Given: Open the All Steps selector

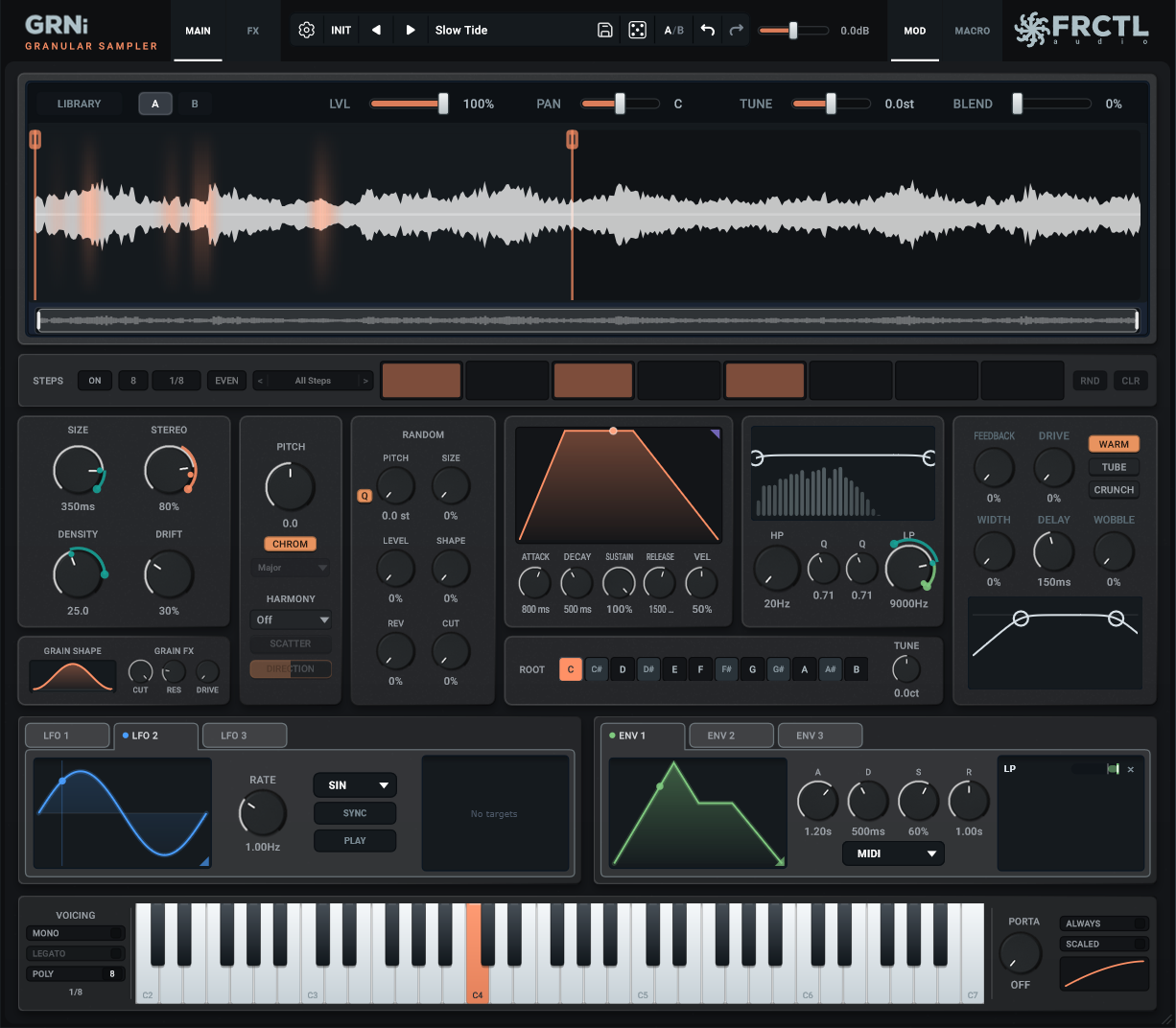Looking at the screenshot, I should click(313, 381).
